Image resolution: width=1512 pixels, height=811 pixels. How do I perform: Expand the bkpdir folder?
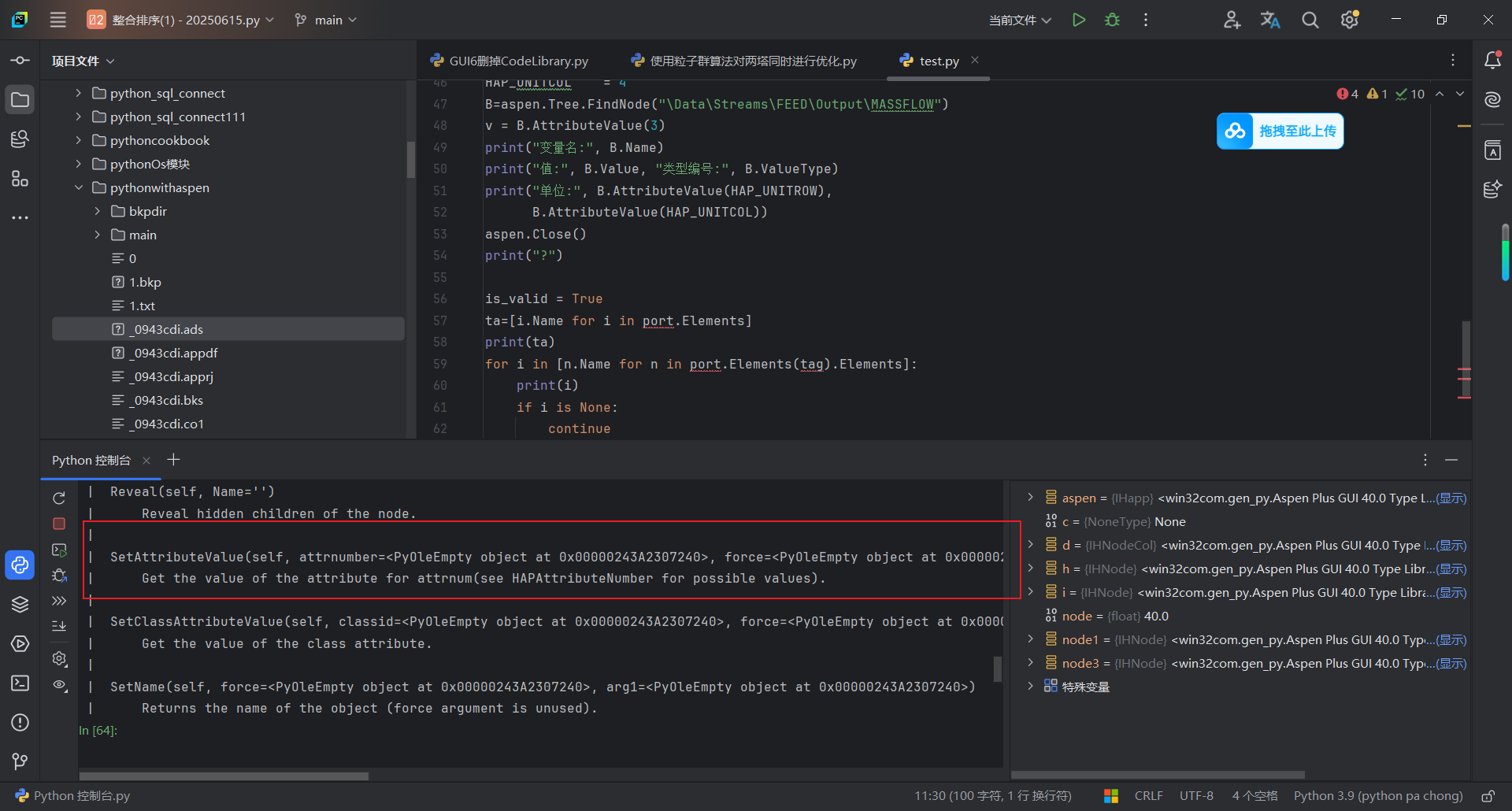point(98,211)
